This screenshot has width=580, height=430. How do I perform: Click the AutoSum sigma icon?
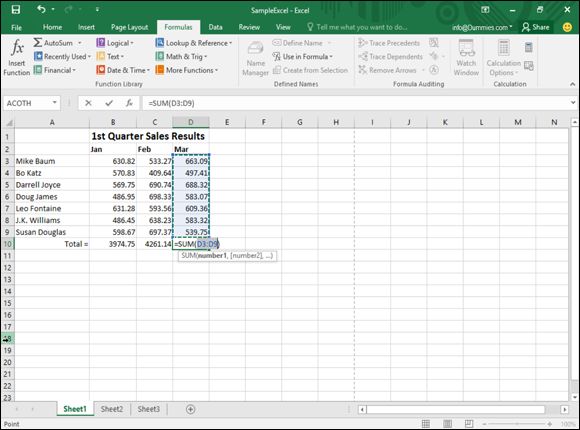click(38, 43)
